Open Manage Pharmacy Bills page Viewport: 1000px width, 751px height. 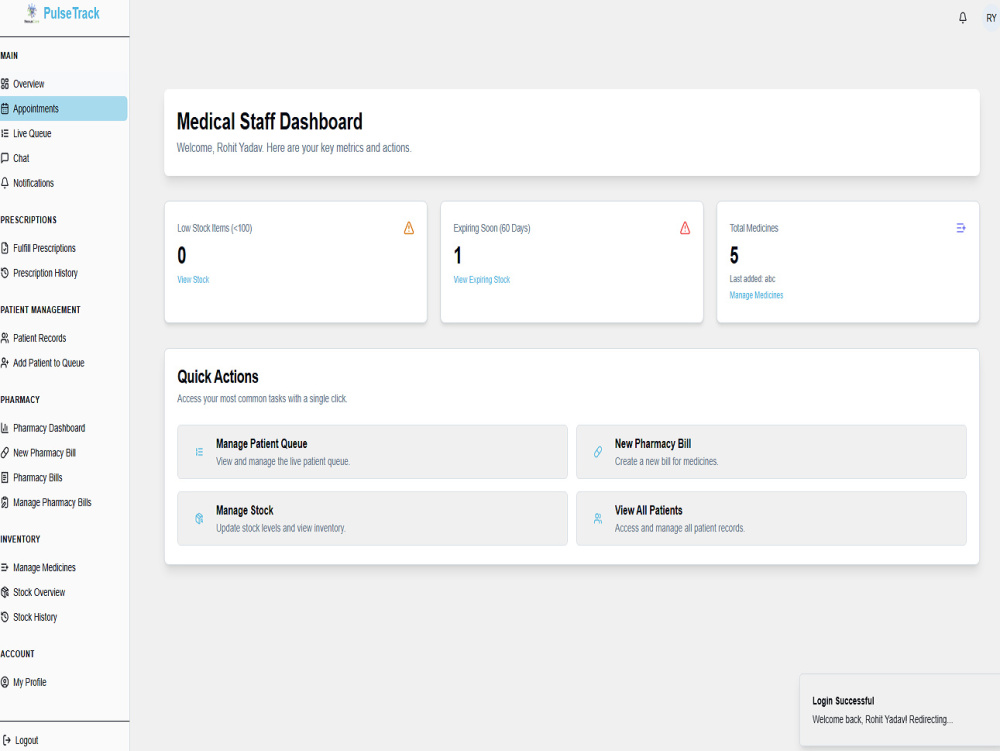[x=63, y=502]
